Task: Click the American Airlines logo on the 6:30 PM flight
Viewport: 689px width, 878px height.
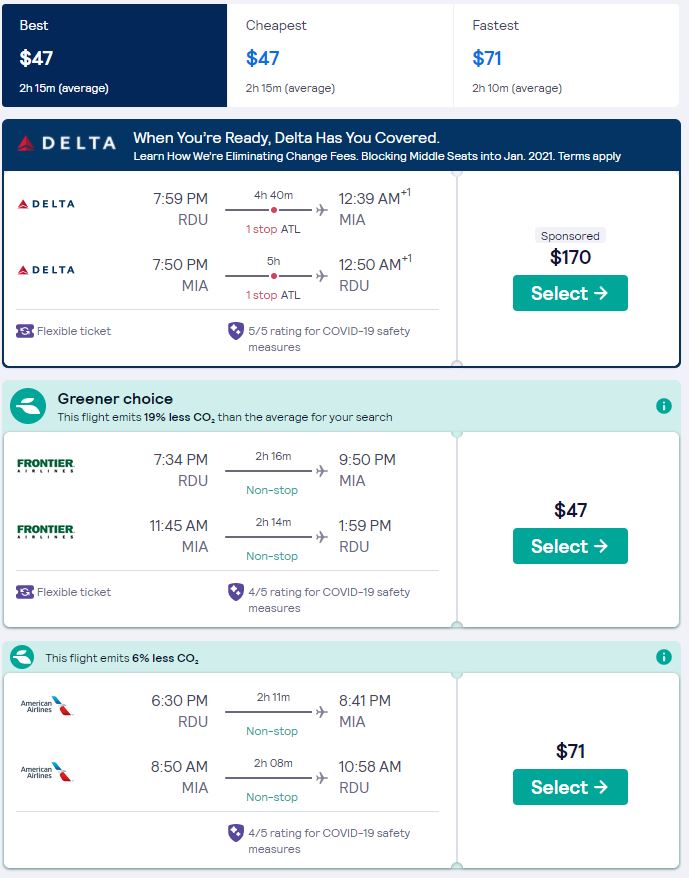Action: pos(47,706)
